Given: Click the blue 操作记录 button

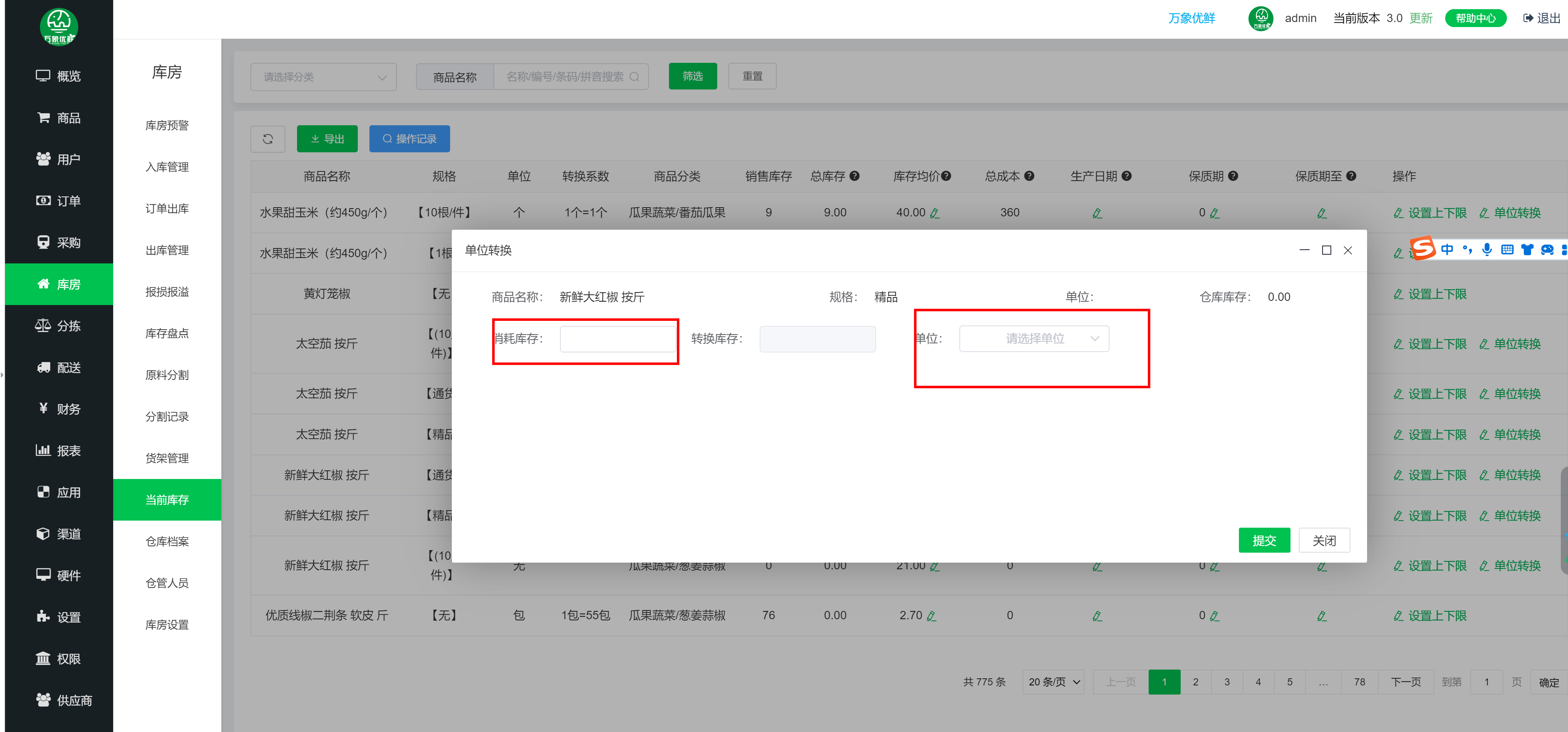Looking at the screenshot, I should tap(410, 139).
